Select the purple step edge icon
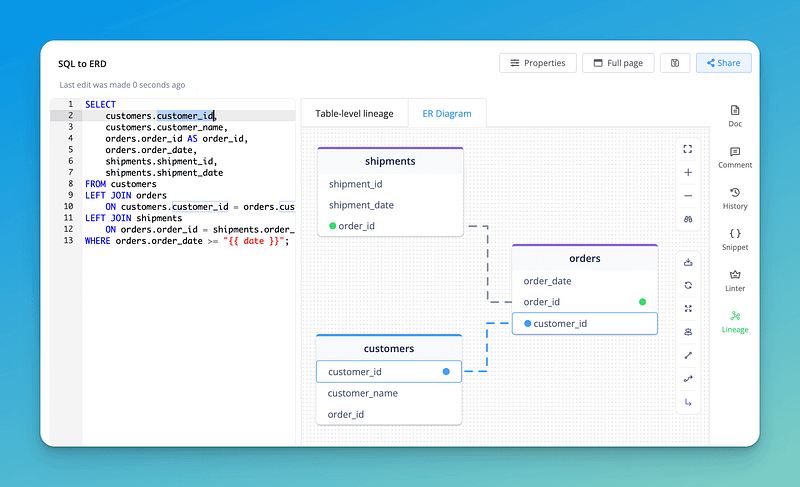 point(688,402)
